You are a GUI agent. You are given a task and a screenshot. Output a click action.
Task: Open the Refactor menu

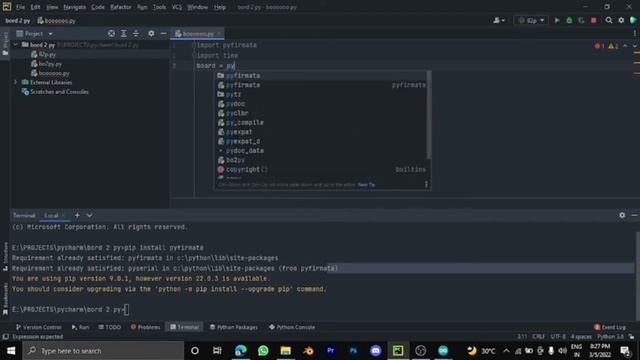pos(121,7)
